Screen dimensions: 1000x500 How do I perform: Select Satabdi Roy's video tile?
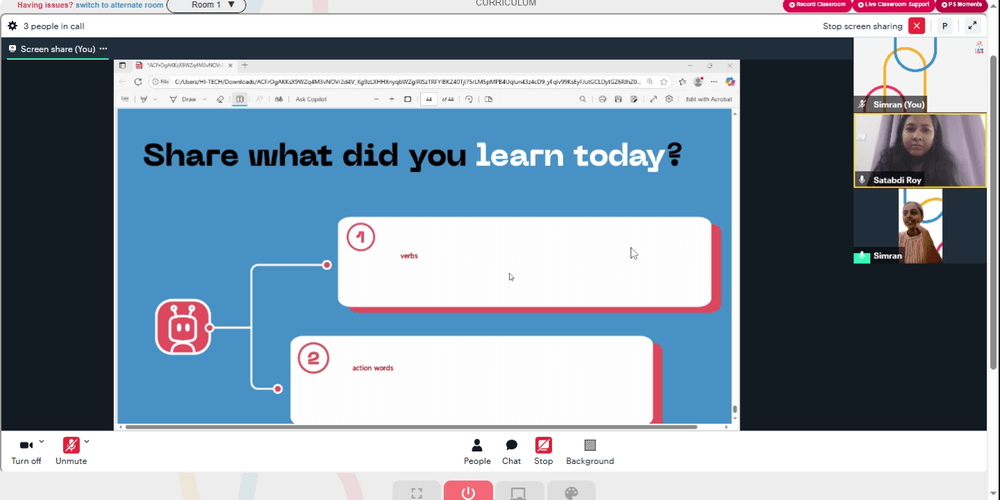pyautogui.click(x=920, y=151)
